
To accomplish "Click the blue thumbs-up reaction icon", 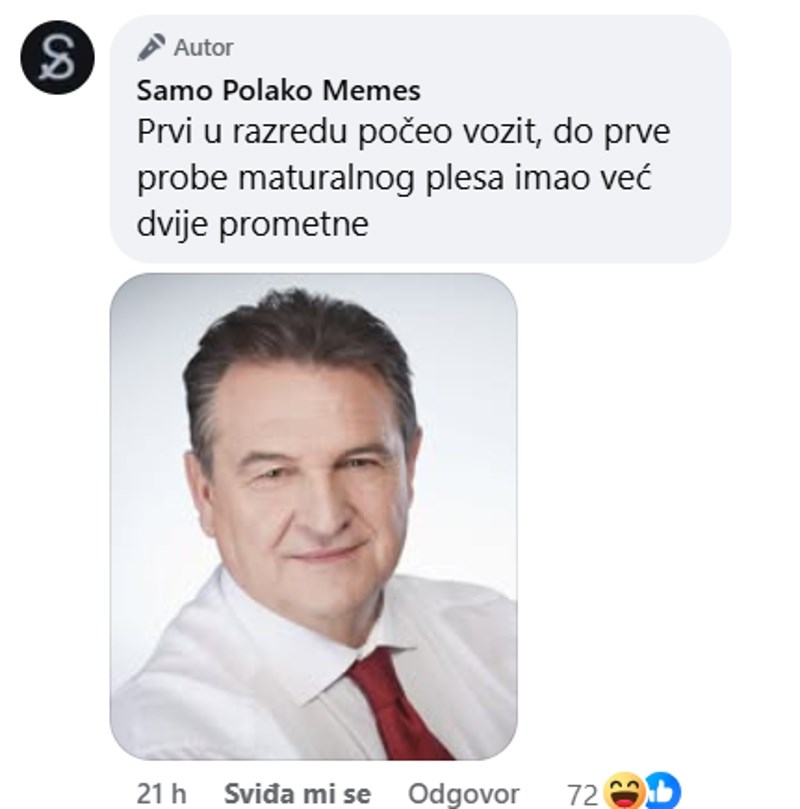I will tap(664, 790).
